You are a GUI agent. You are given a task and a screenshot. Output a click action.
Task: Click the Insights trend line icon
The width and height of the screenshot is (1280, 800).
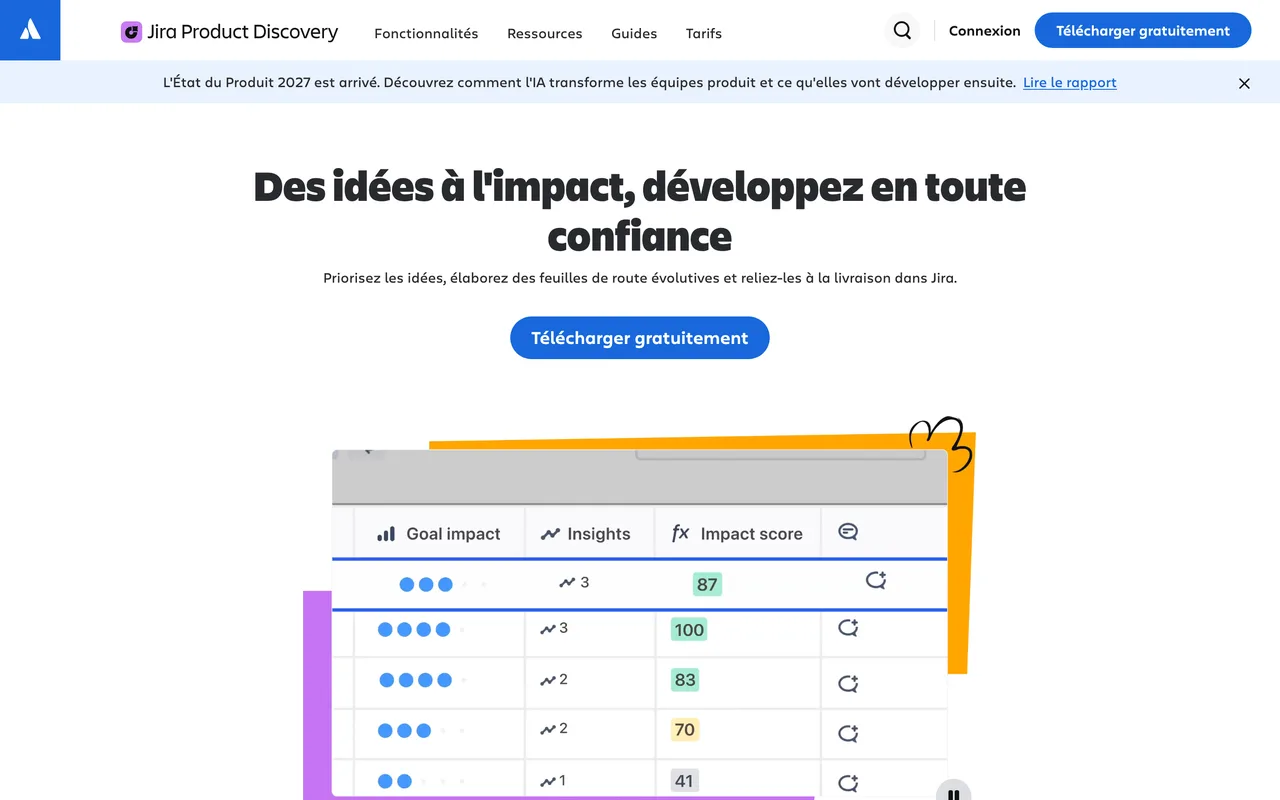(x=550, y=534)
